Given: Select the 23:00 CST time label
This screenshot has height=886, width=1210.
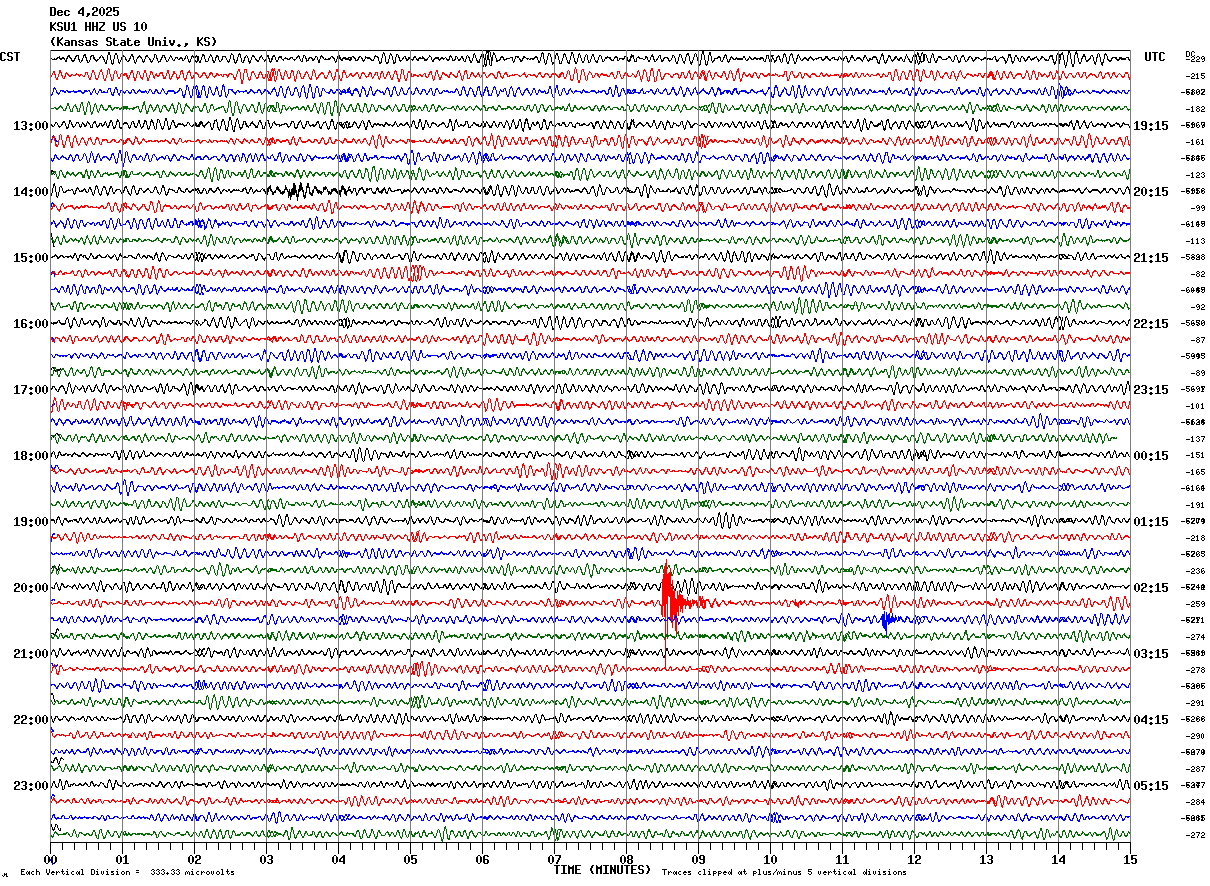Looking at the screenshot, I should 31,786.
